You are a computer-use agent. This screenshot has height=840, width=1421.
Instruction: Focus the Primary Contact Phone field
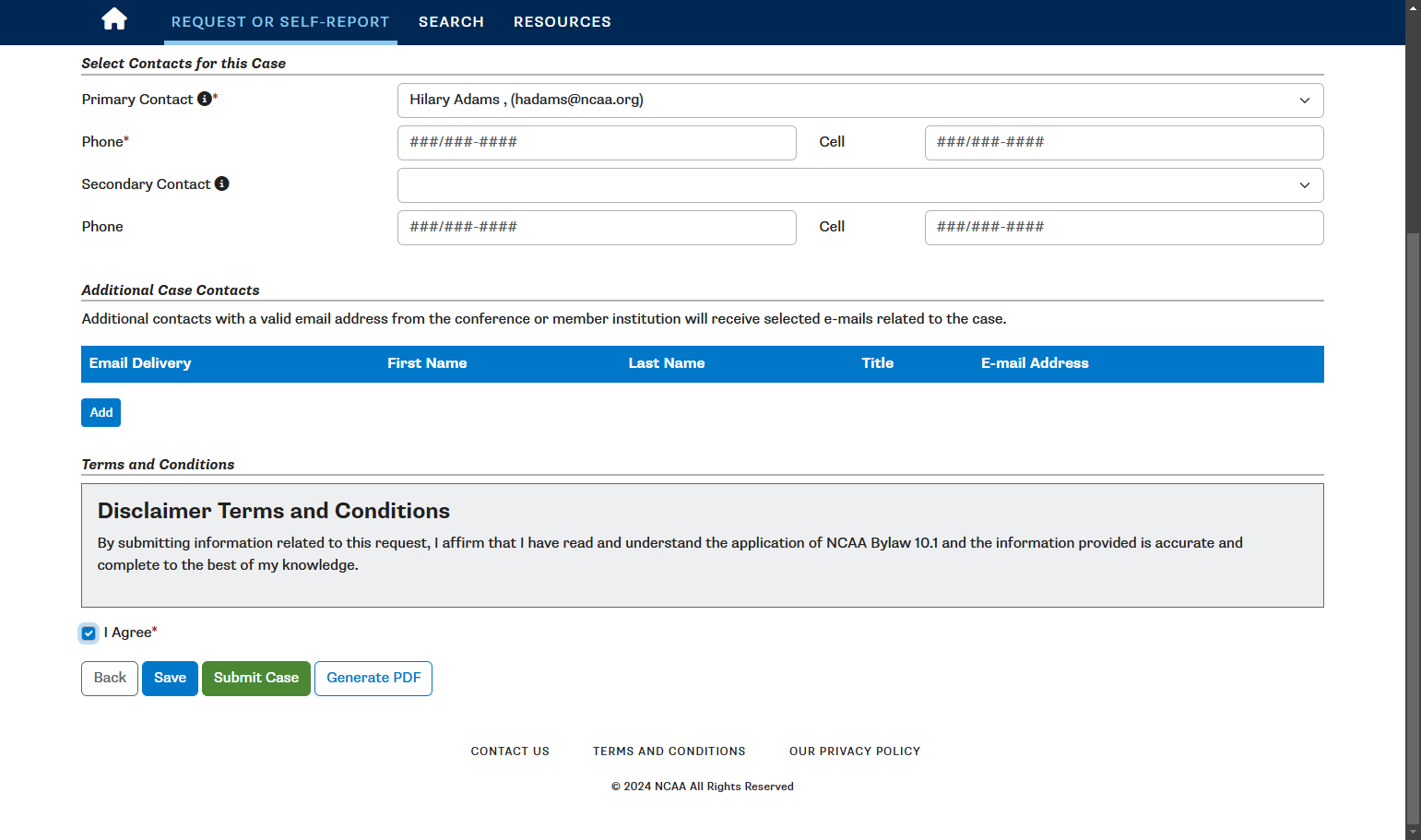597,143
